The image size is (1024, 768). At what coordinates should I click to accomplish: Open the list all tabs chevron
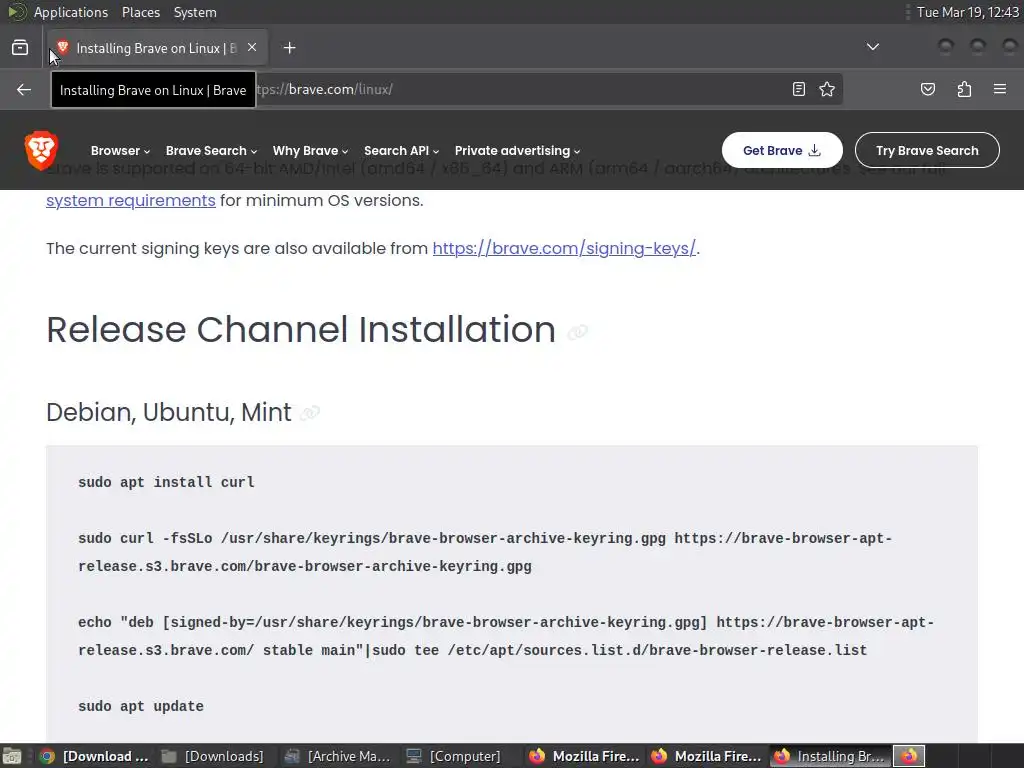872,47
